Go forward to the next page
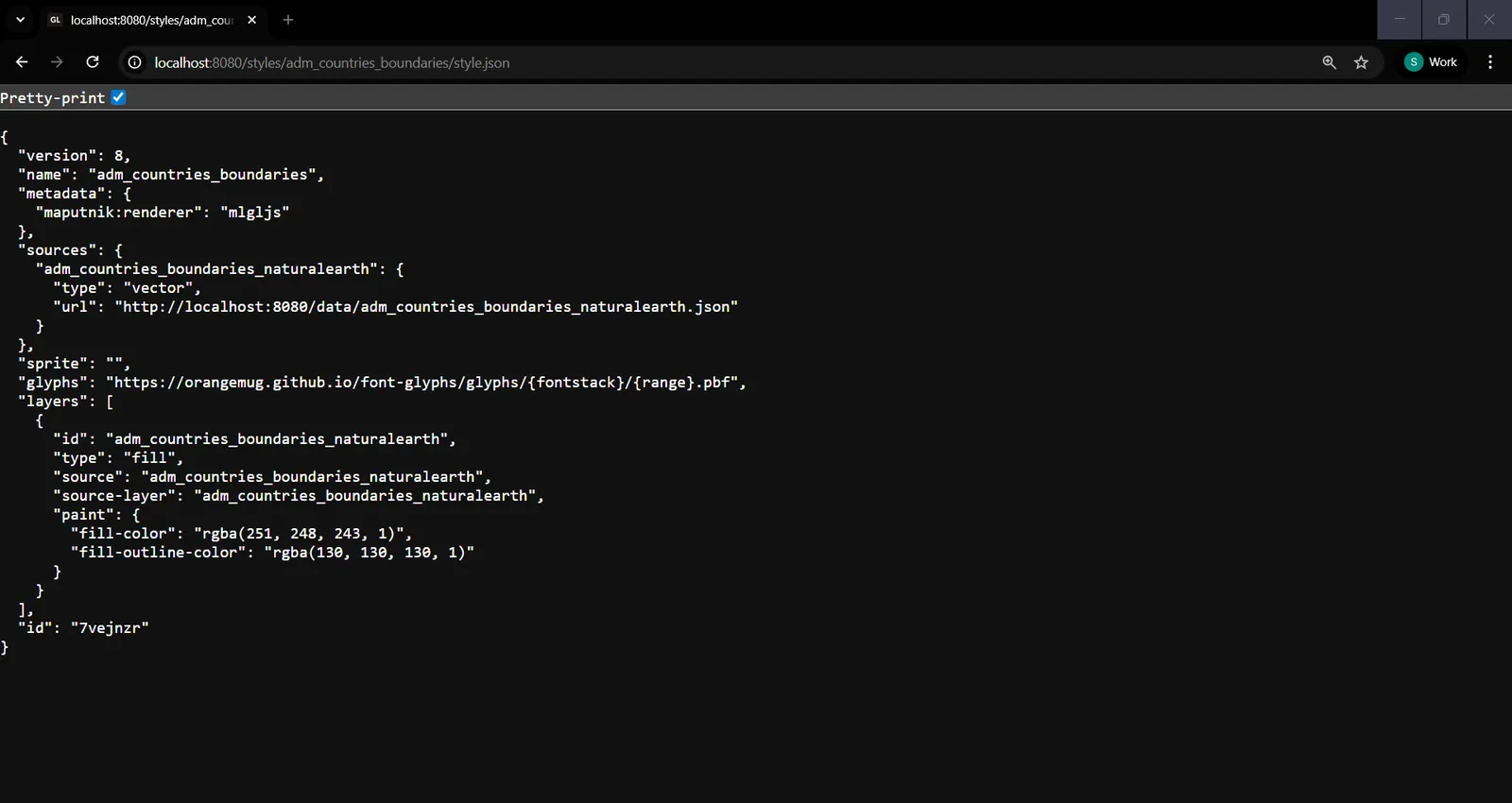This screenshot has height=803, width=1512. 57,62
